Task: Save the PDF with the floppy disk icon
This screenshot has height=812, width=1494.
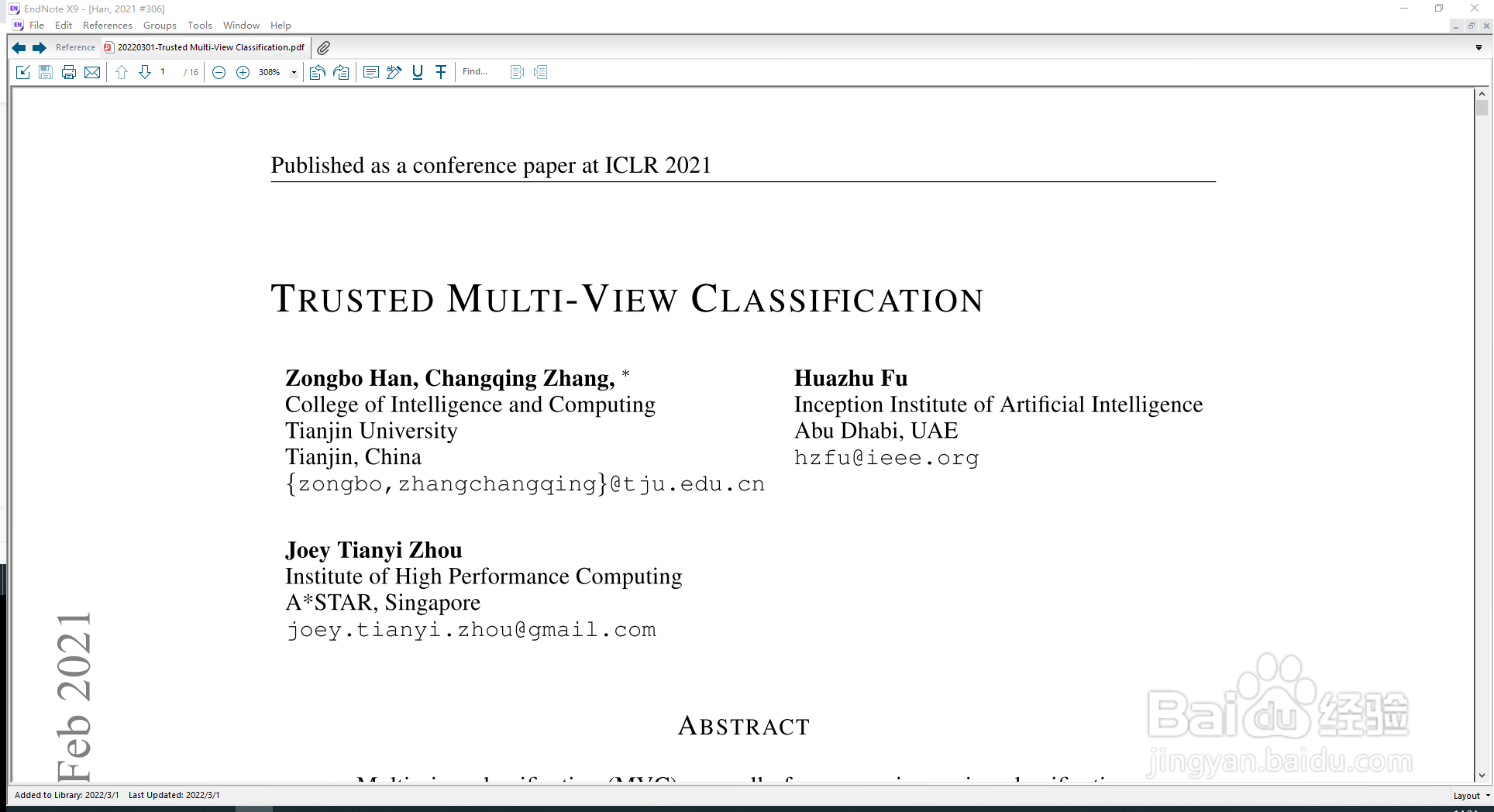Action: (x=46, y=72)
